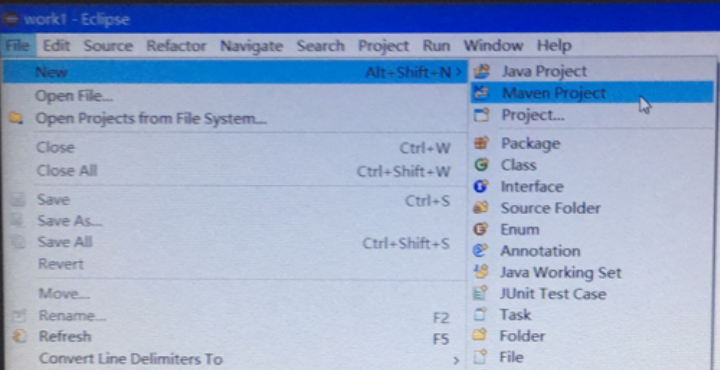The width and height of the screenshot is (720, 370).
Task: Click the Maven Project icon
Action: pyautogui.click(x=481, y=93)
